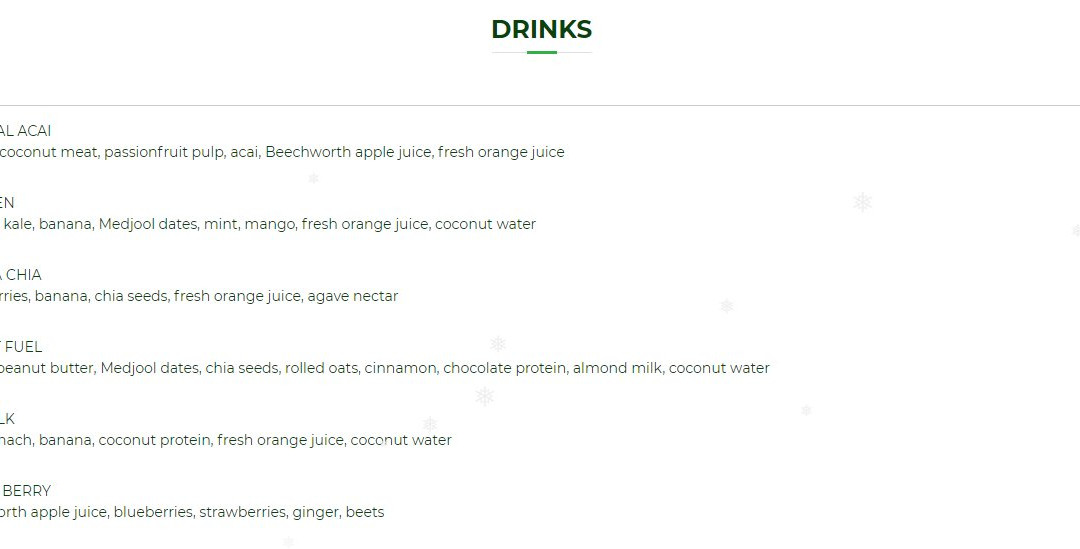Click the large snowflake near the right side

862,203
